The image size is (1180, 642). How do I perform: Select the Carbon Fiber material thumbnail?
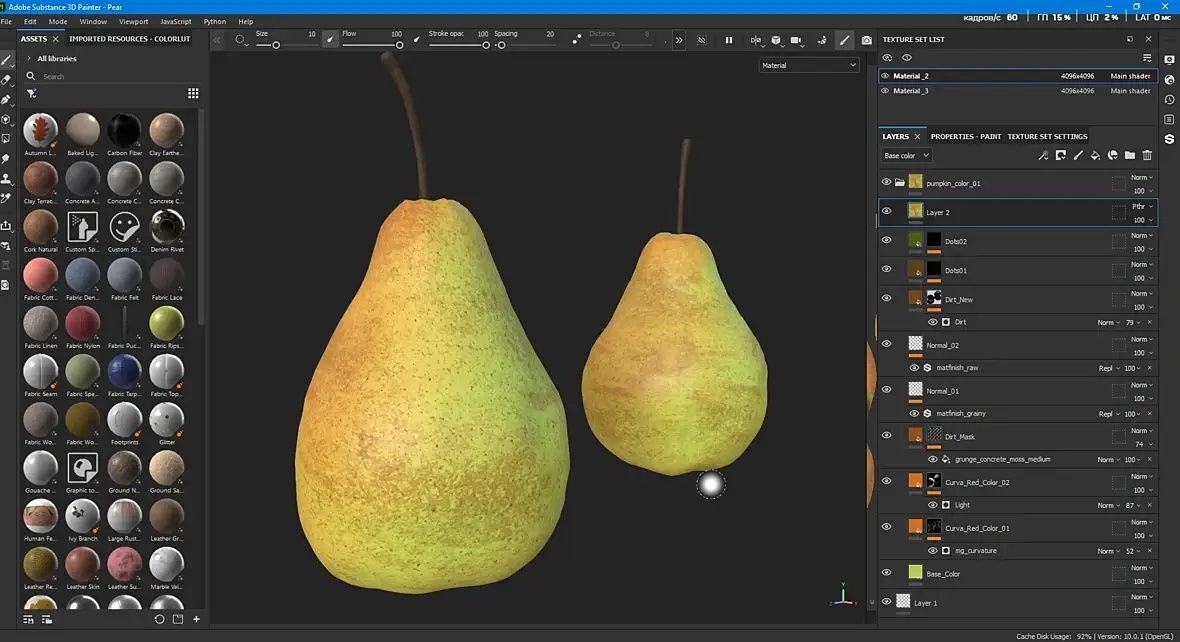click(x=124, y=130)
